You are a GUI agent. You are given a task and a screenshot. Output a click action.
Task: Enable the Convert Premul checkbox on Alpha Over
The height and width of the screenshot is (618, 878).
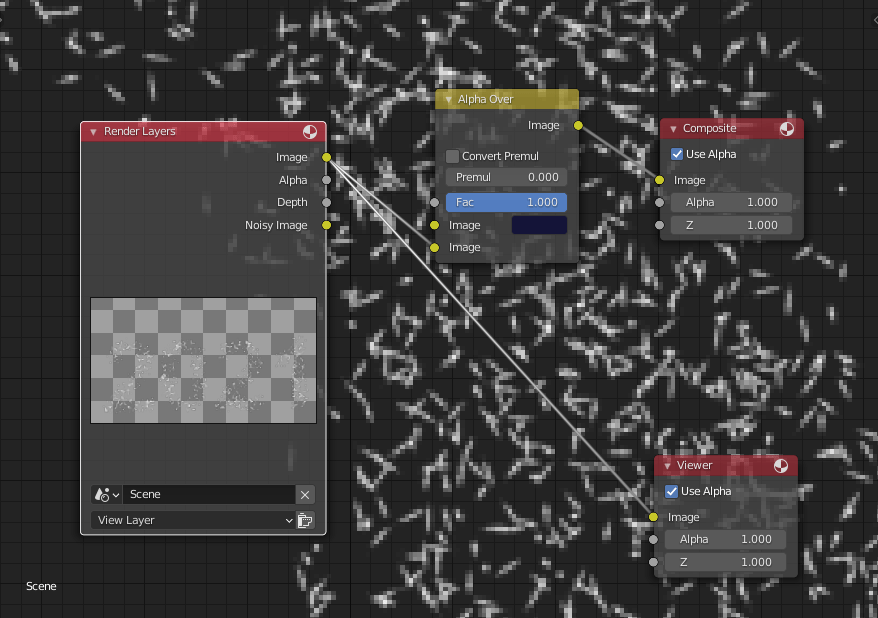[x=450, y=156]
